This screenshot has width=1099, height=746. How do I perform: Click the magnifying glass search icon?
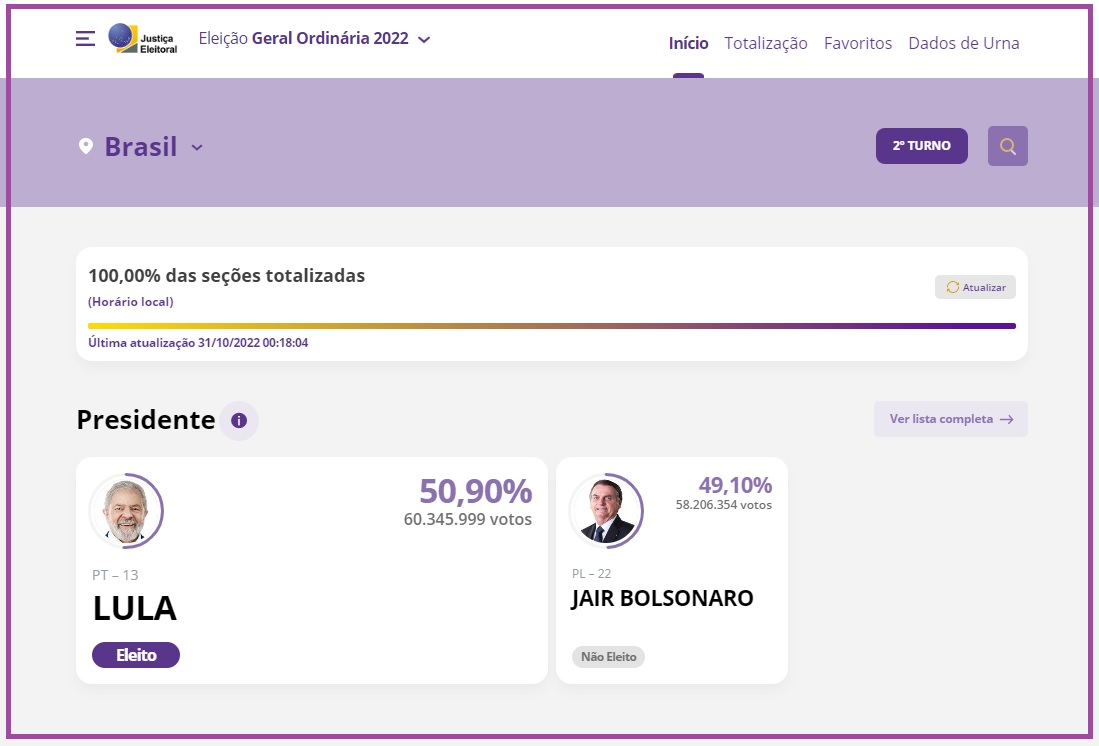coord(1007,146)
